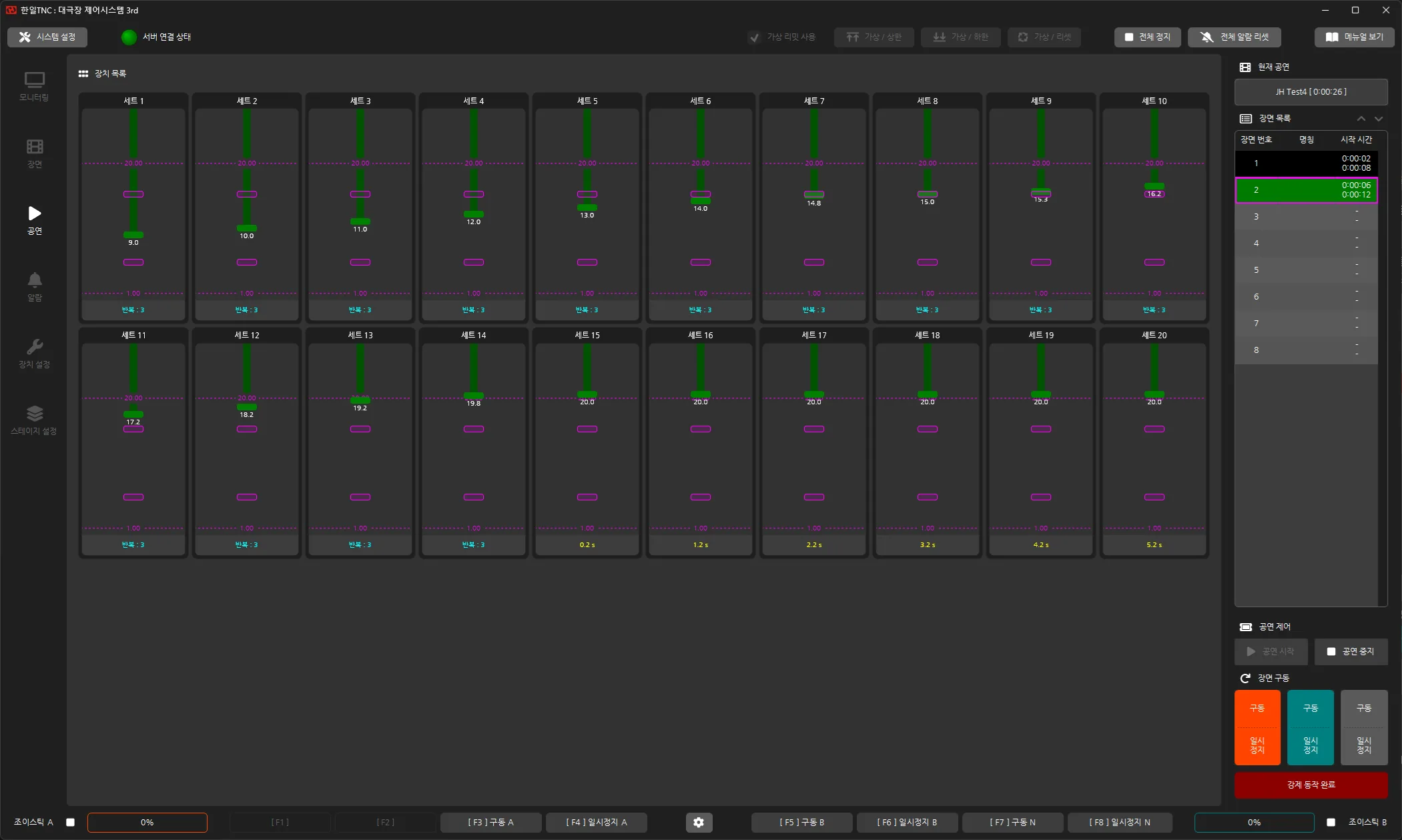
Task: Click the F3 구동 A button
Action: click(490, 823)
